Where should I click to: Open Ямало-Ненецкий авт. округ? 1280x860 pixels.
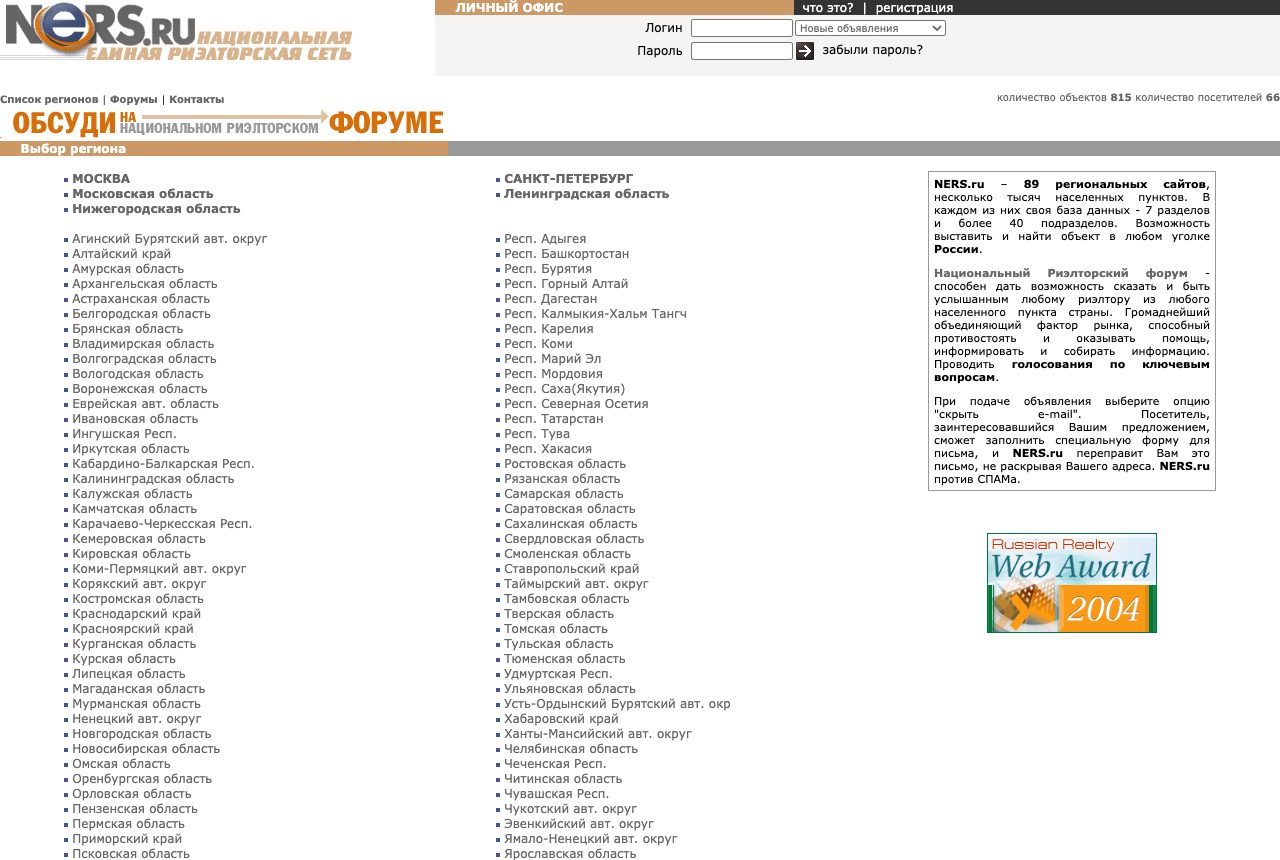(x=591, y=839)
